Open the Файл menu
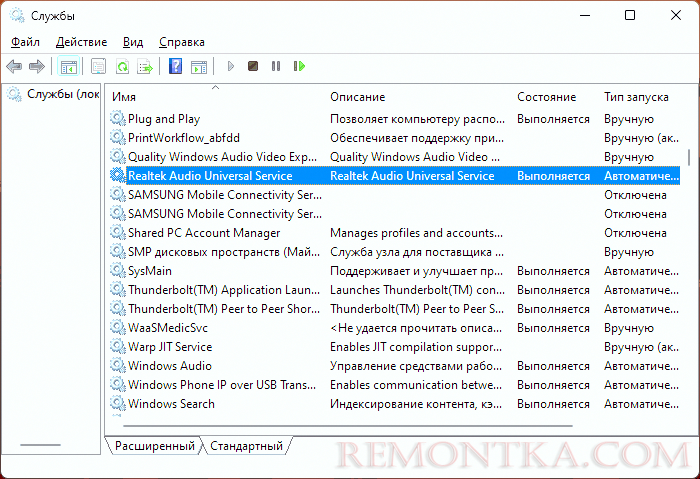The height and width of the screenshot is (479, 700). click(25, 42)
